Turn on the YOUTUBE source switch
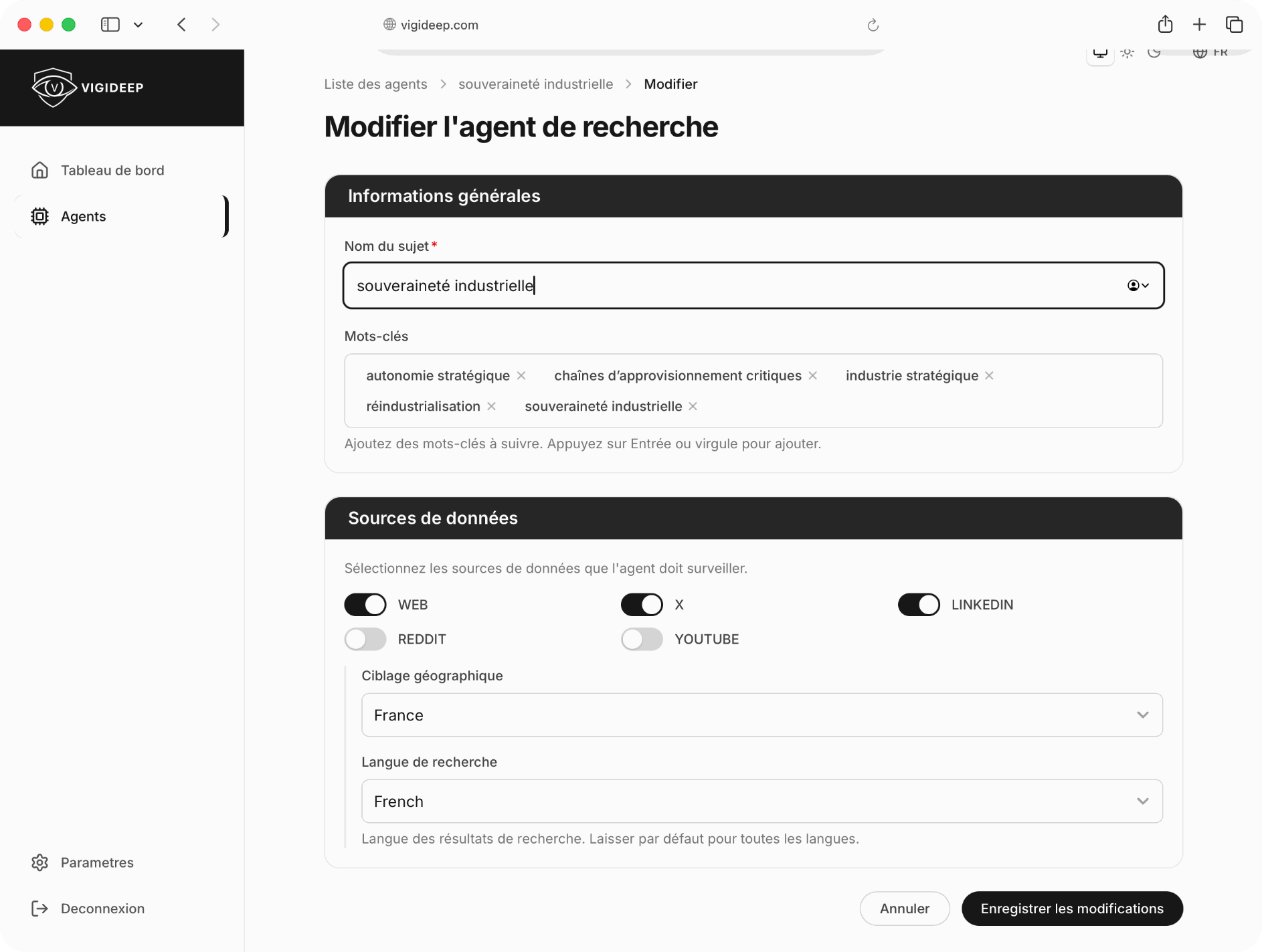This screenshot has height=952, width=1262. coord(642,640)
